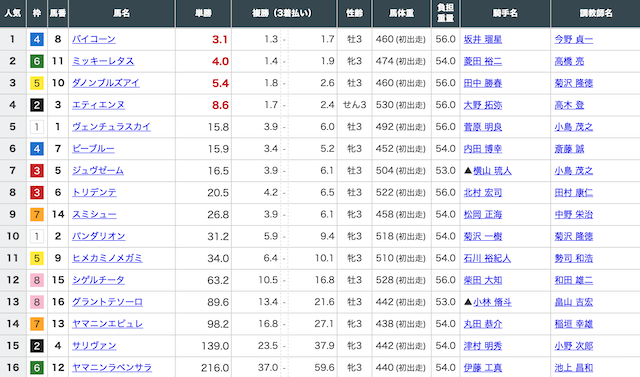Image resolution: width=640 pixels, height=377 pixels.
Task: Click yellow frame badge in ダノンブルズアイ row
Action: (37, 83)
